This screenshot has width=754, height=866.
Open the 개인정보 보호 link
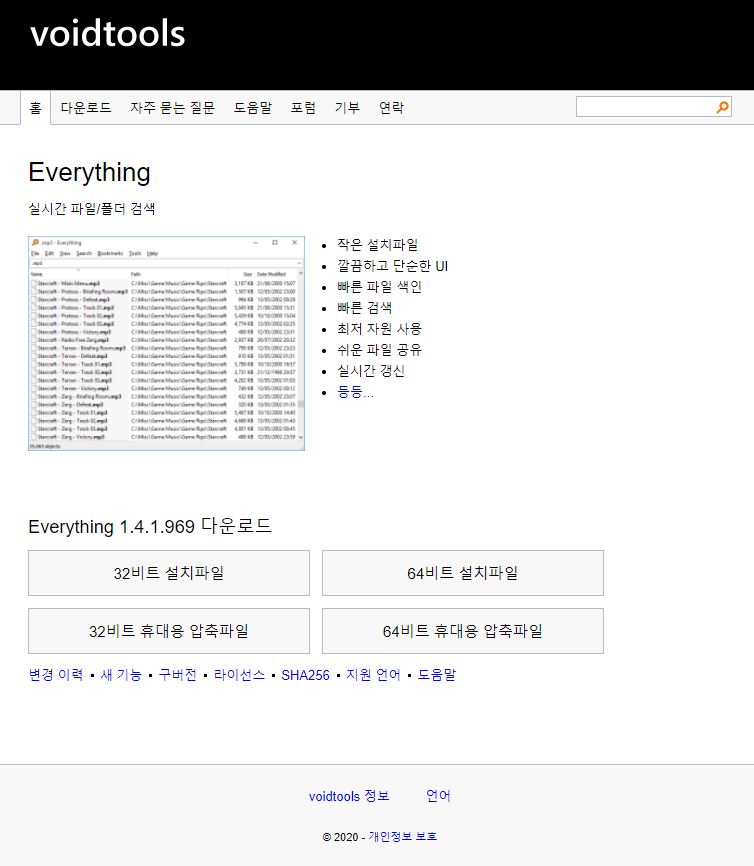(403, 837)
